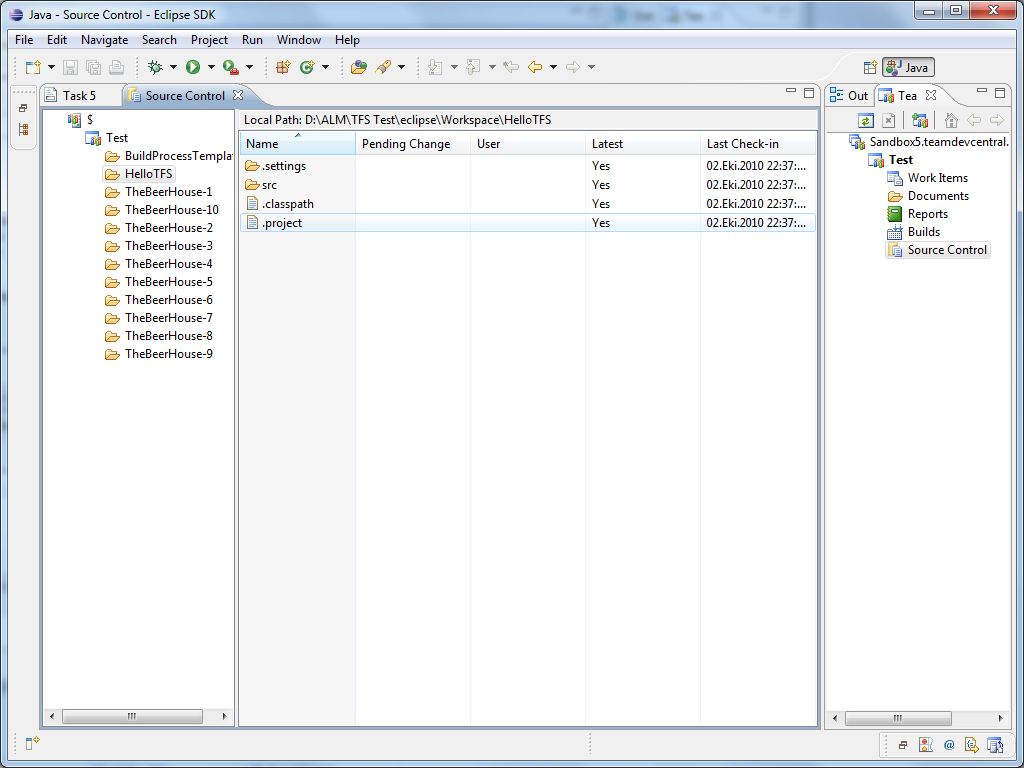Open the Run dropdown arrow
The width and height of the screenshot is (1024, 768).
(211, 67)
